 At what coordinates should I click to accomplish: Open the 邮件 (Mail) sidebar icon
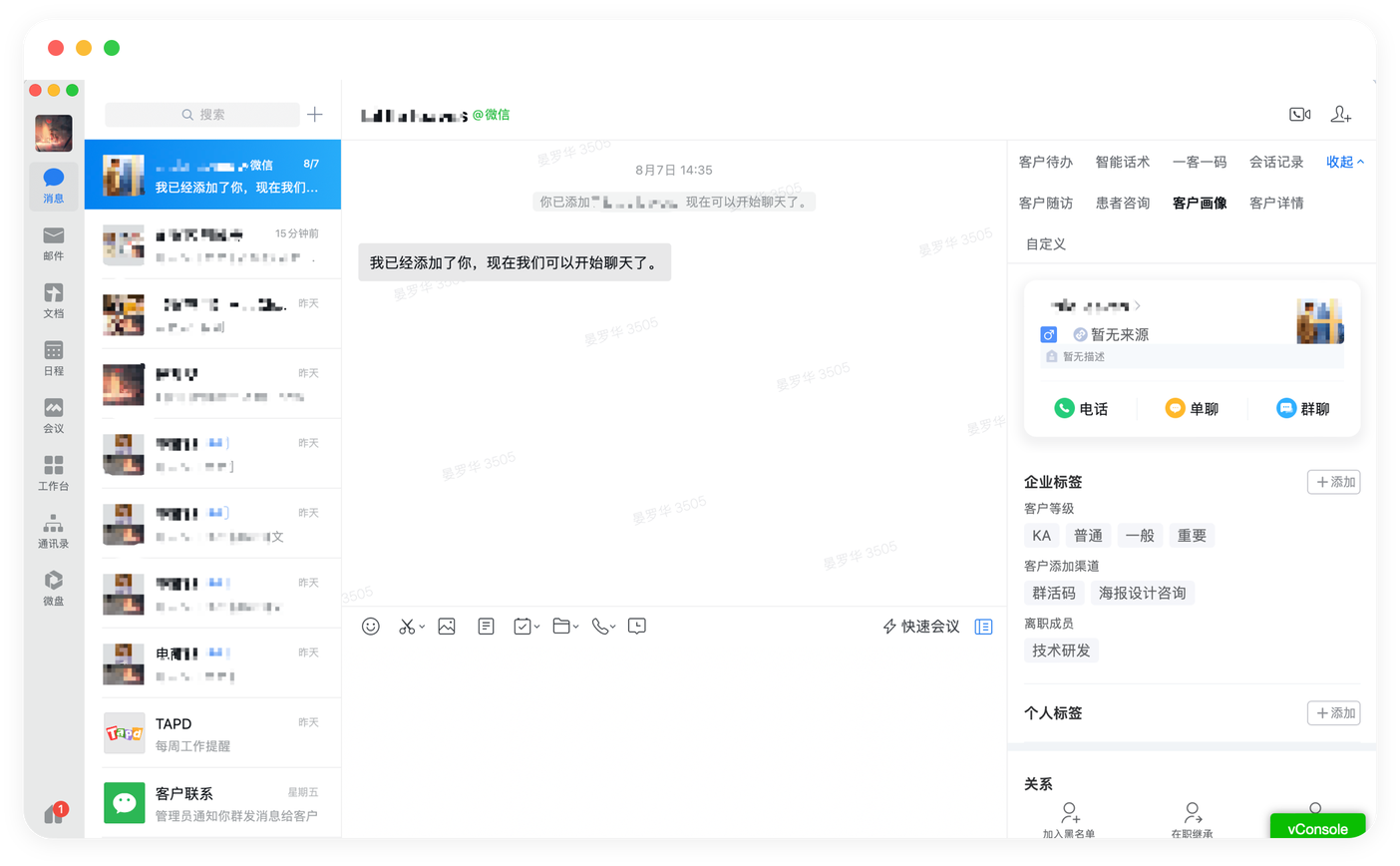coord(54,241)
